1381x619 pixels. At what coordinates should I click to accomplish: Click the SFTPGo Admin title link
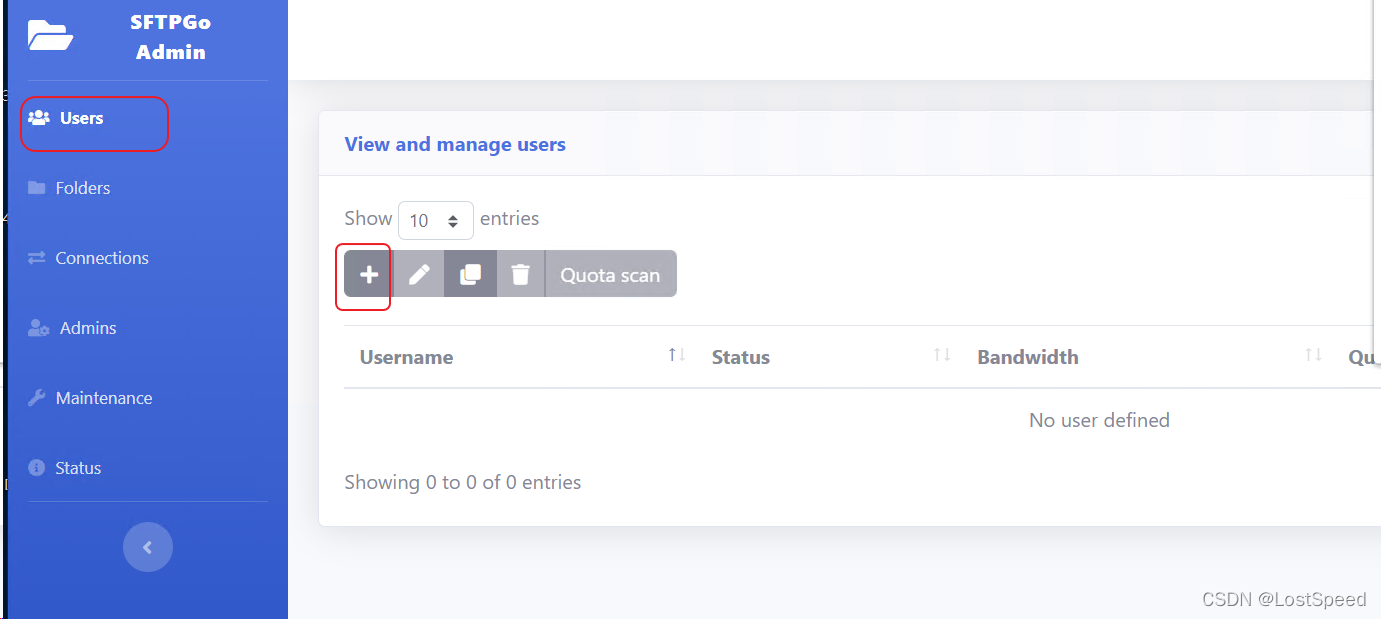pos(171,37)
